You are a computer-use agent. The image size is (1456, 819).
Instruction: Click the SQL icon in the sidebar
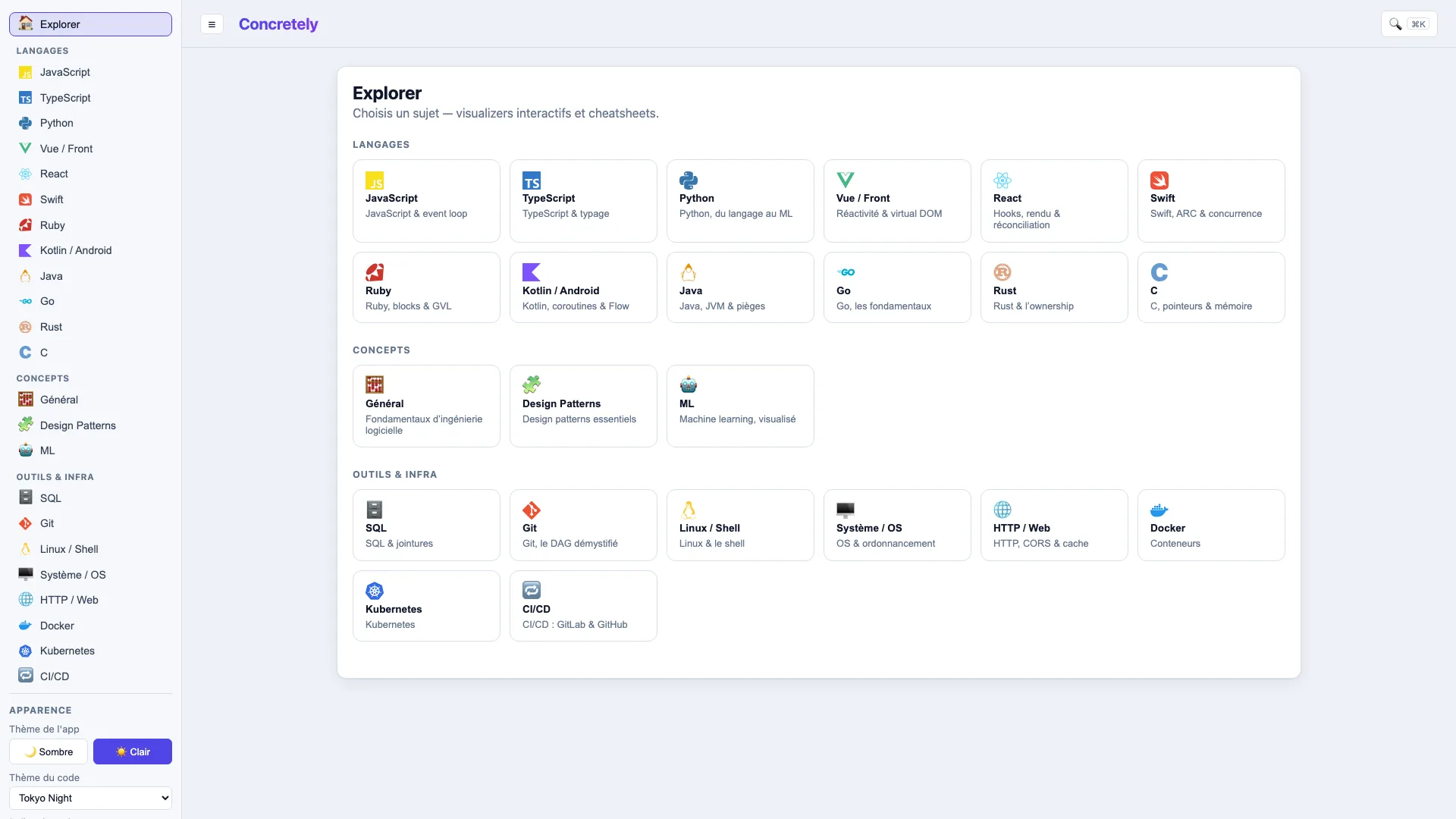pyautogui.click(x=26, y=497)
